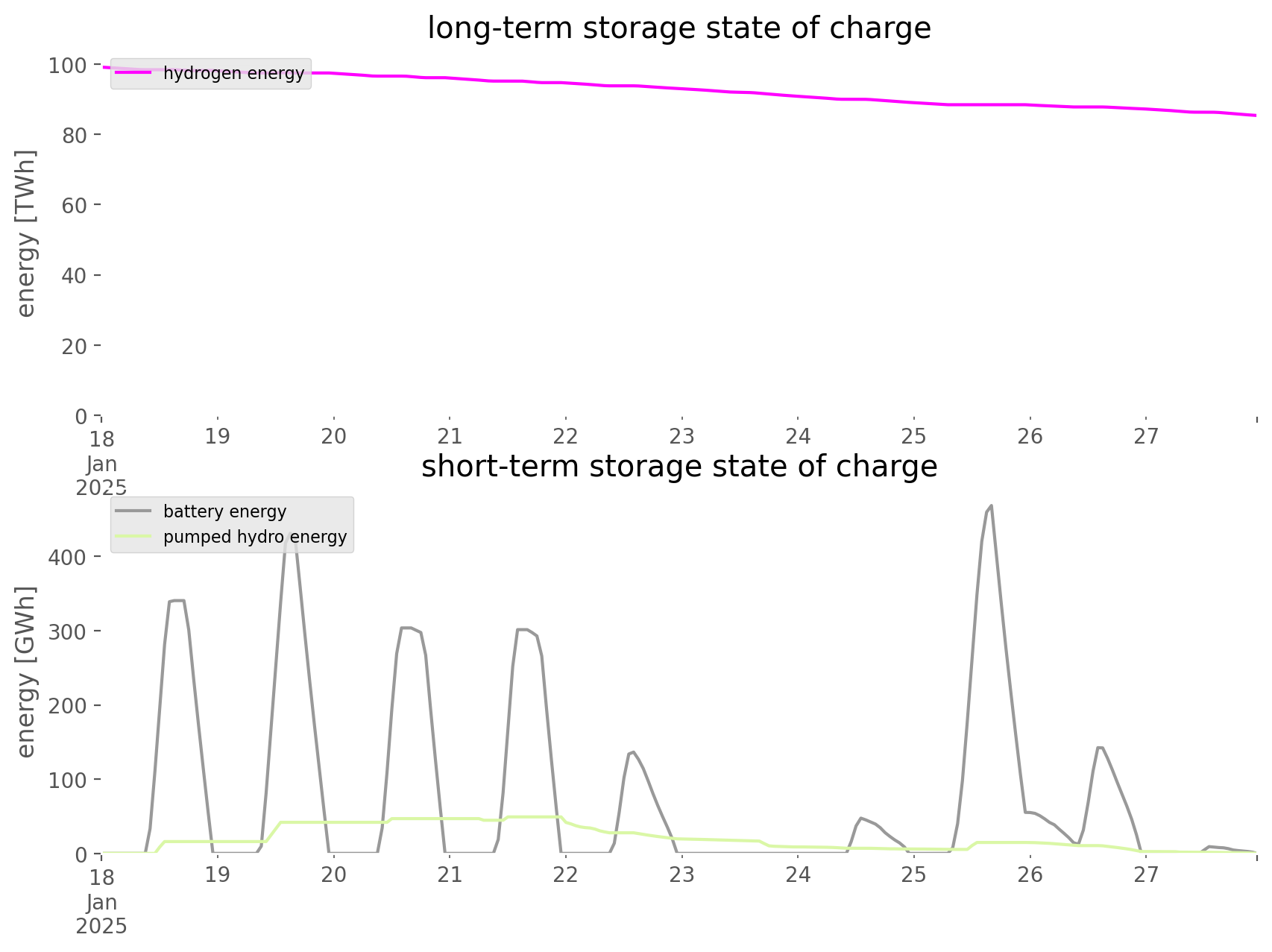Viewport: 1272px width, 952px height.
Task: Click the 40 tick on the TWh axis
Action: pos(75,276)
